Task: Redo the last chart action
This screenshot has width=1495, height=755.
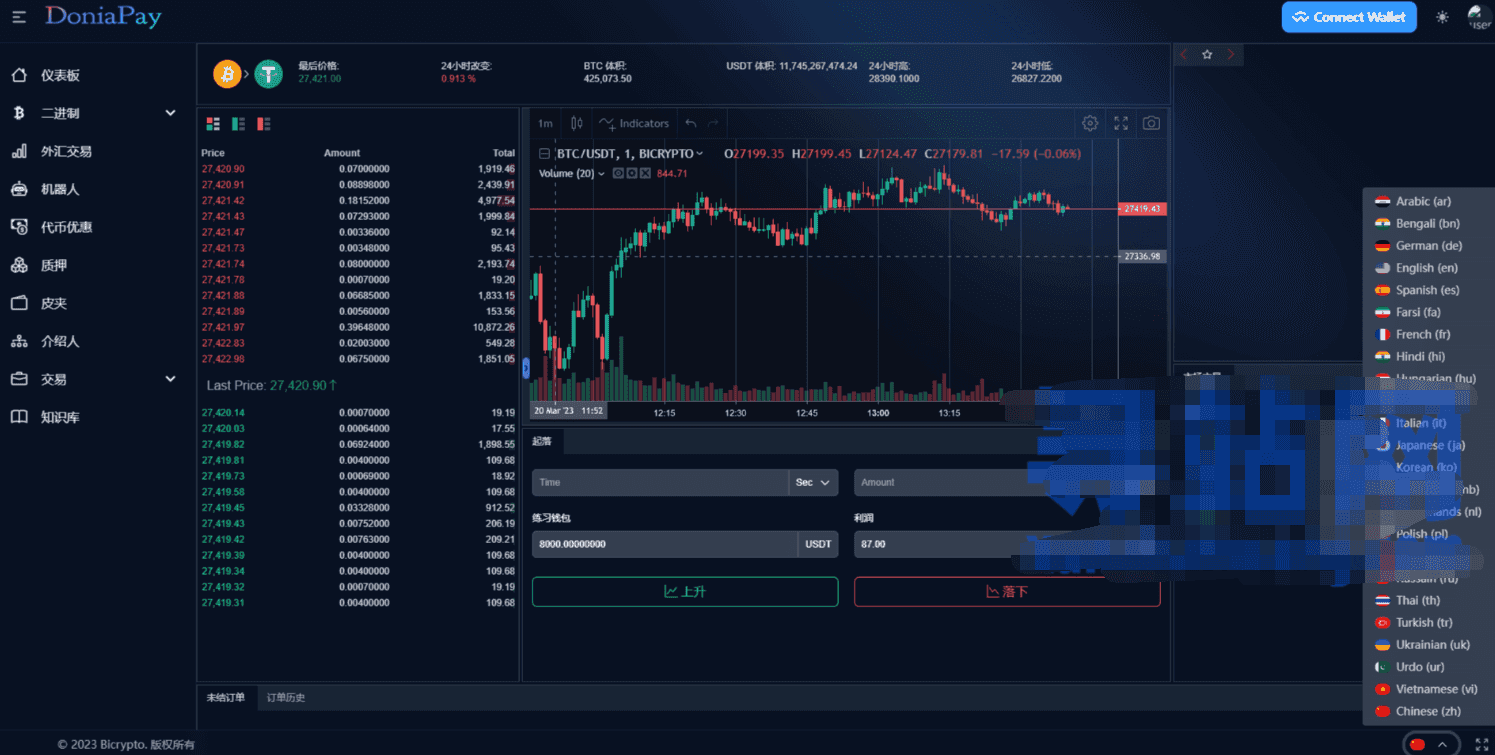Action: [x=713, y=123]
